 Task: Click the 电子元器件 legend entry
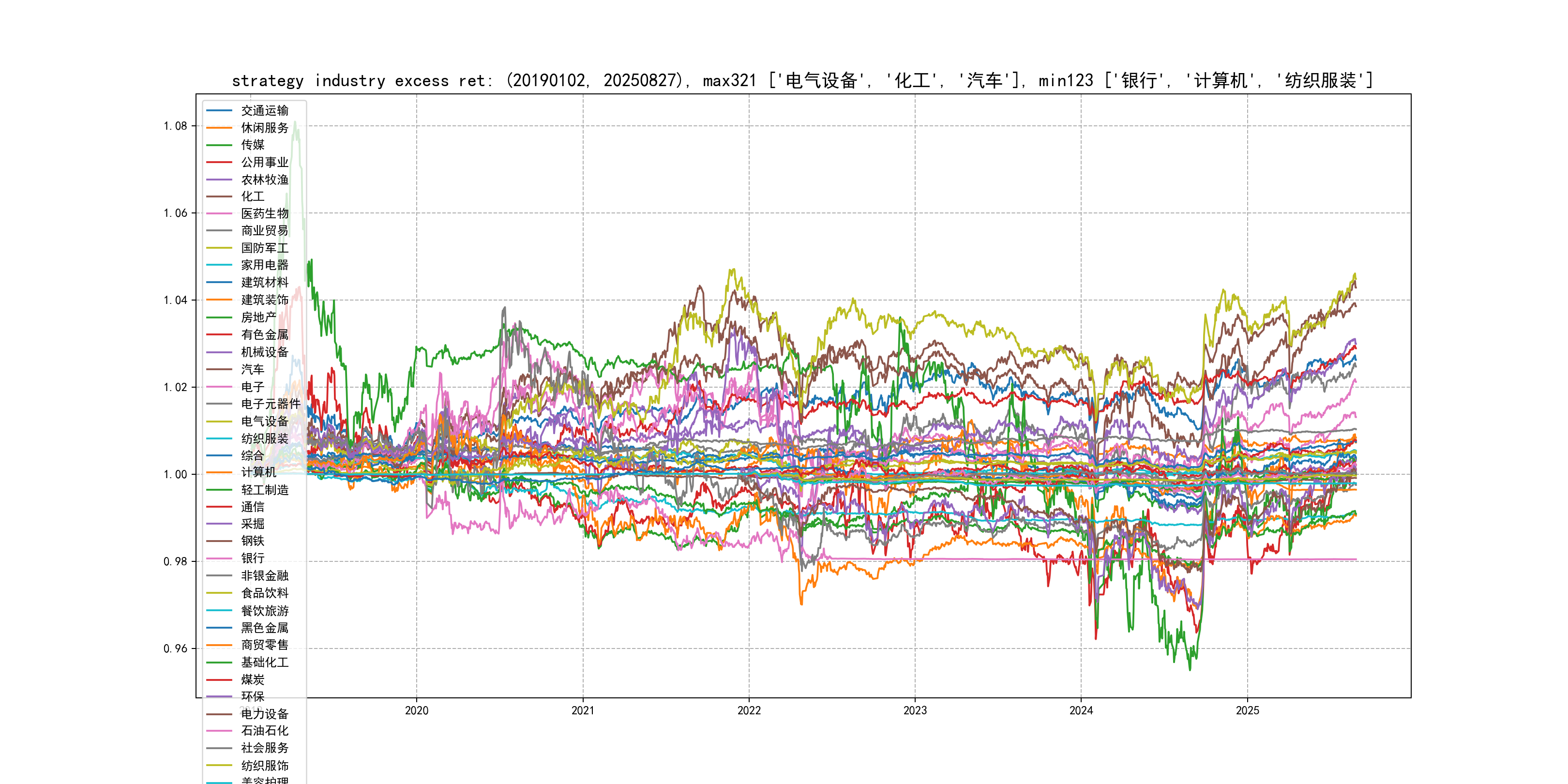[x=271, y=404]
